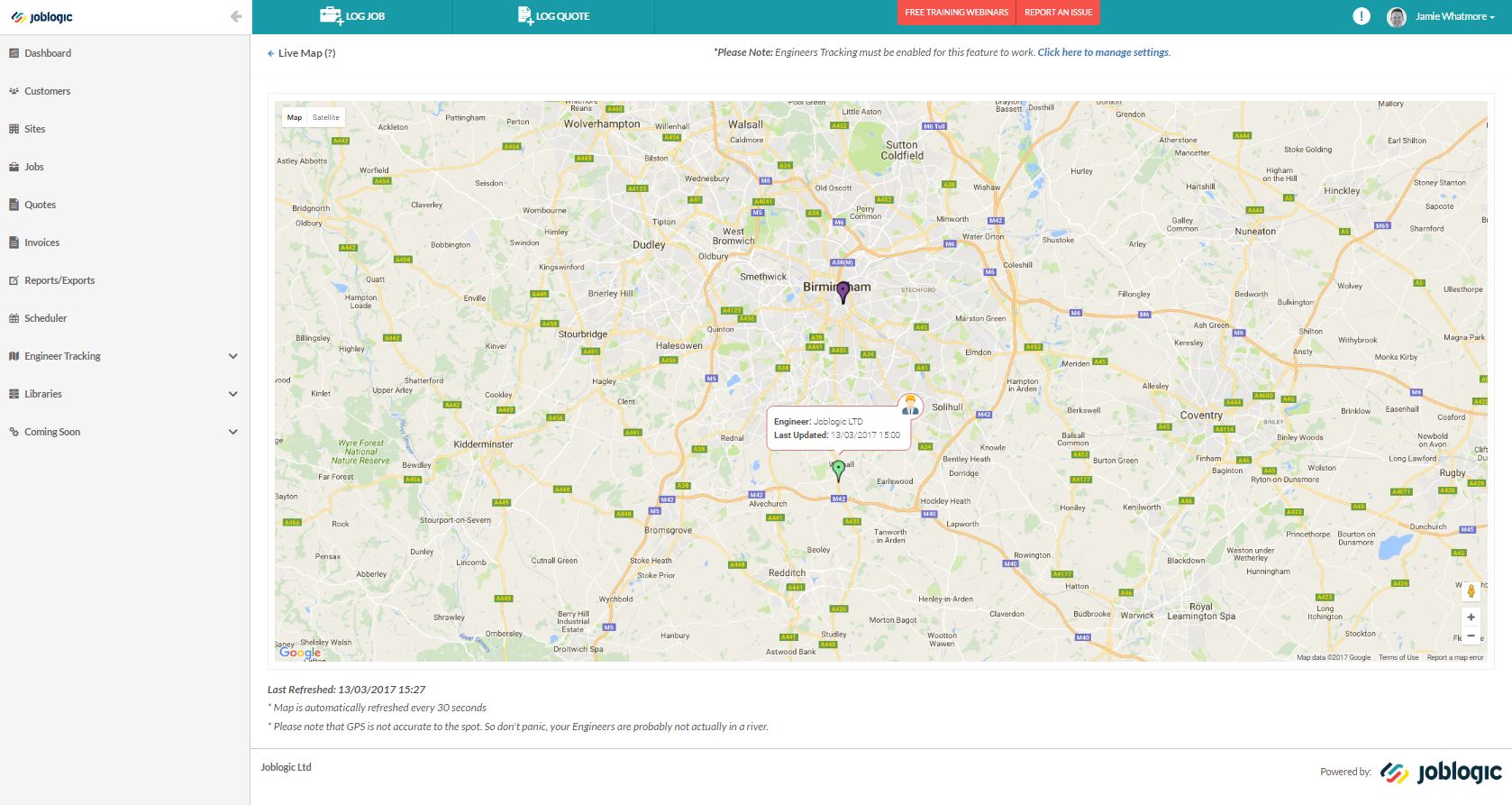
Task: Click the Log Quote document icon
Action: [525, 15]
